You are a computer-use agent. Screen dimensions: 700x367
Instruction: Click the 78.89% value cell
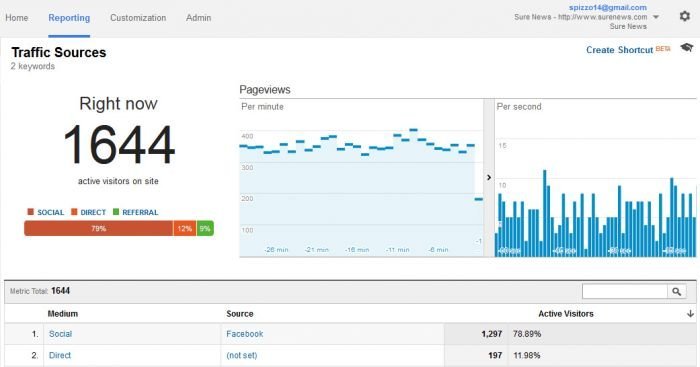pyautogui.click(x=527, y=334)
